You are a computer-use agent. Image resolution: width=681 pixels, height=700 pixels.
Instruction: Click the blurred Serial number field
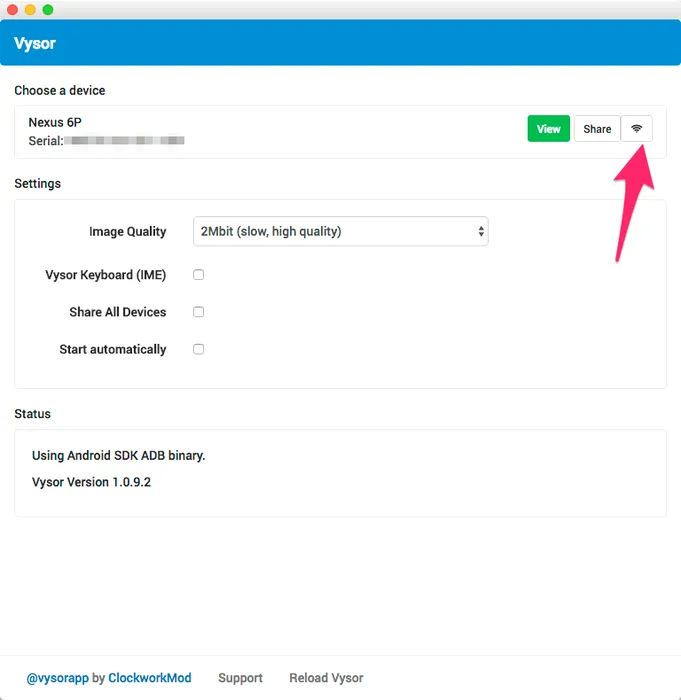click(124, 141)
